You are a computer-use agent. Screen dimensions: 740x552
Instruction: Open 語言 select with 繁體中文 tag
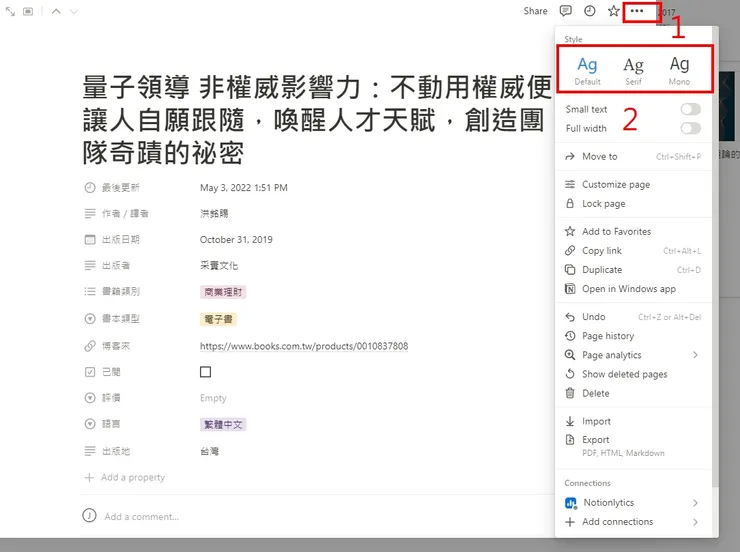pyautogui.click(x=223, y=425)
